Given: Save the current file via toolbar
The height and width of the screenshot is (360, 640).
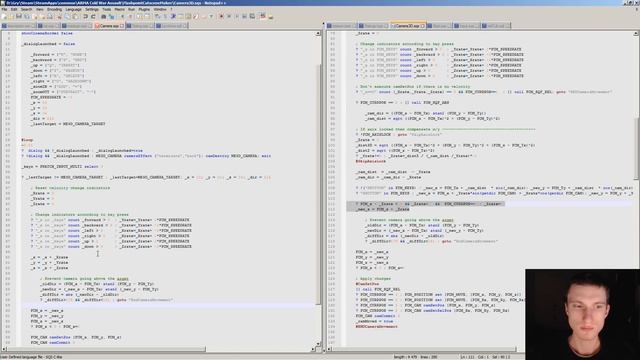Looking at the screenshot, I should click(19, 16).
